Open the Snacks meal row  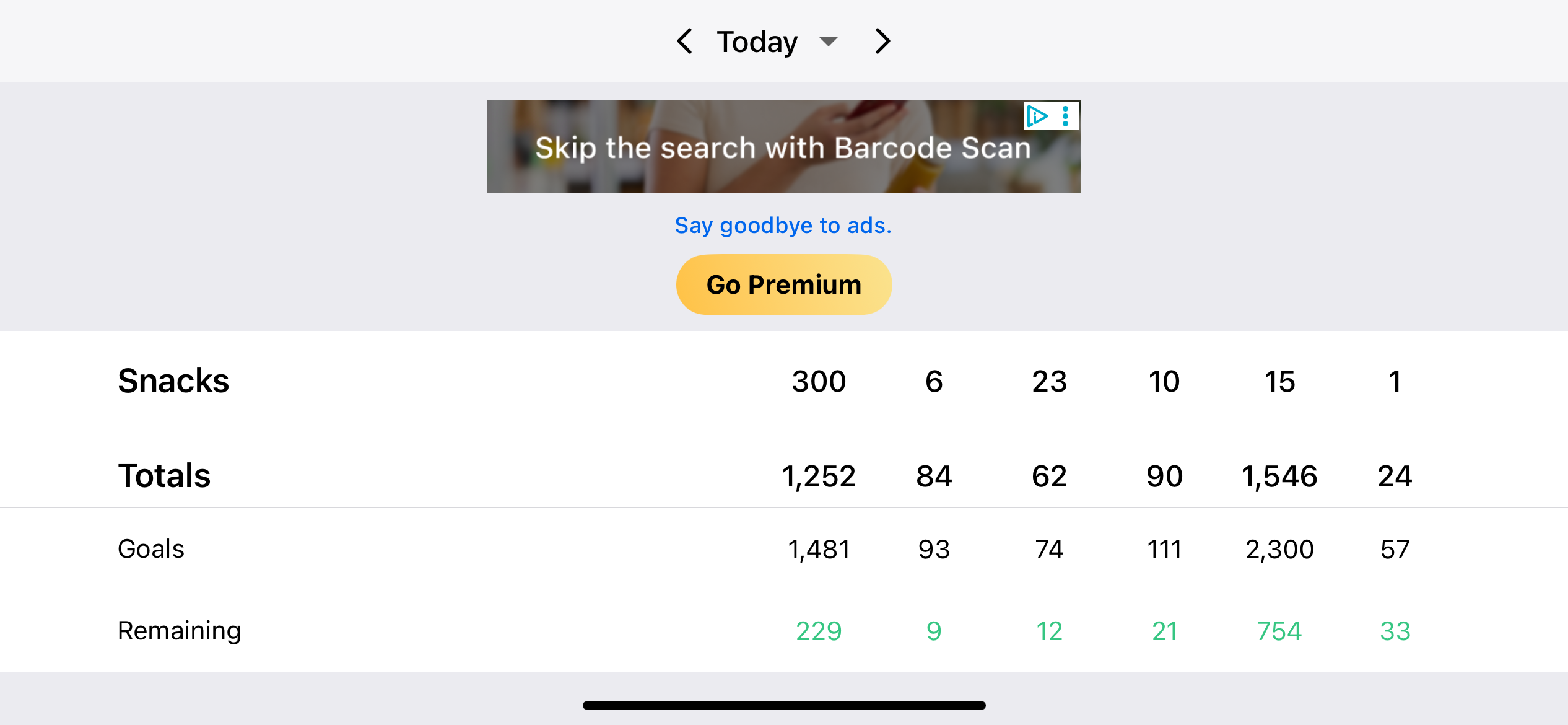[x=784, y=381]
